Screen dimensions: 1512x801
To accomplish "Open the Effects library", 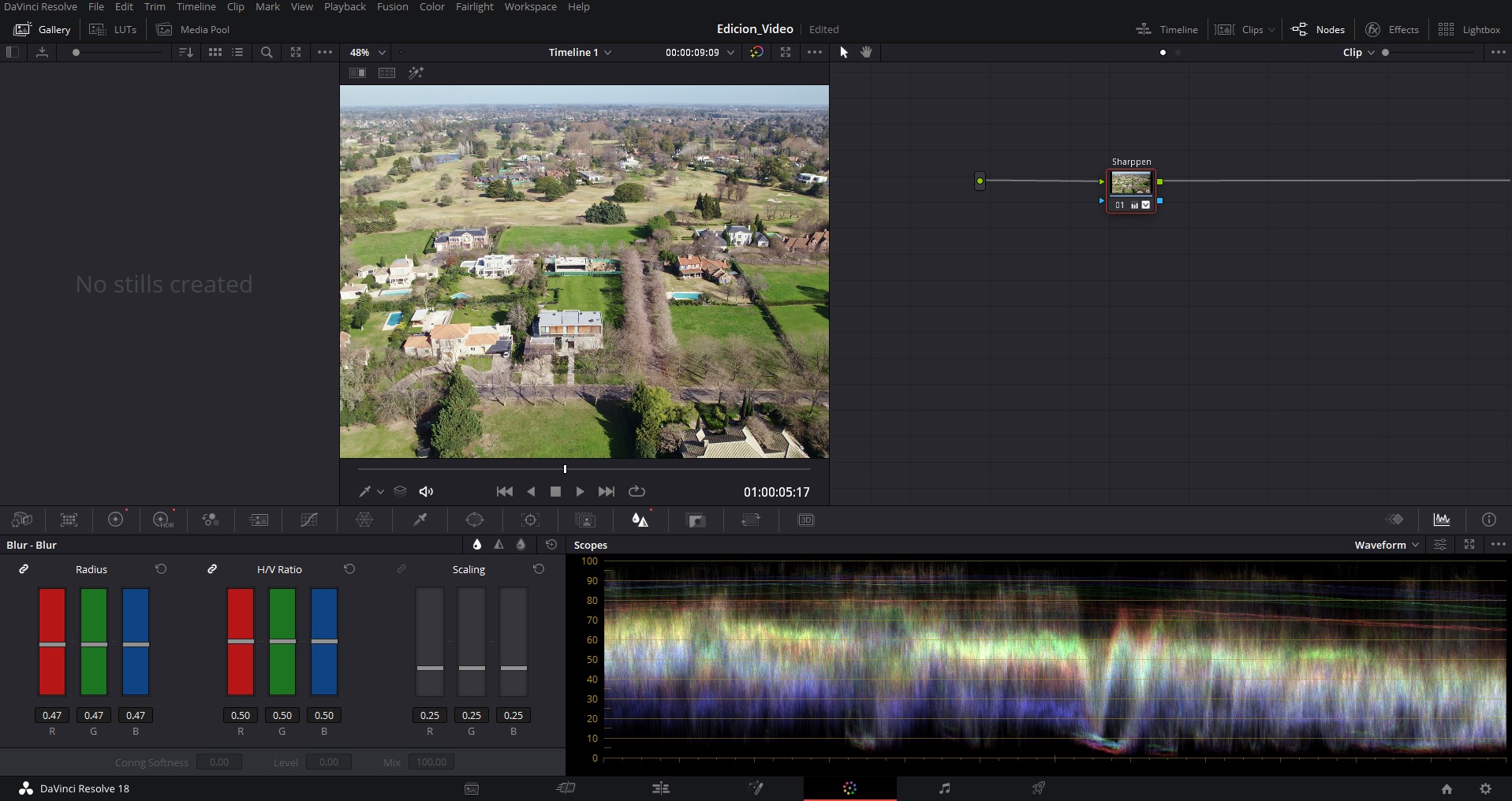I will click(1392, 29).
